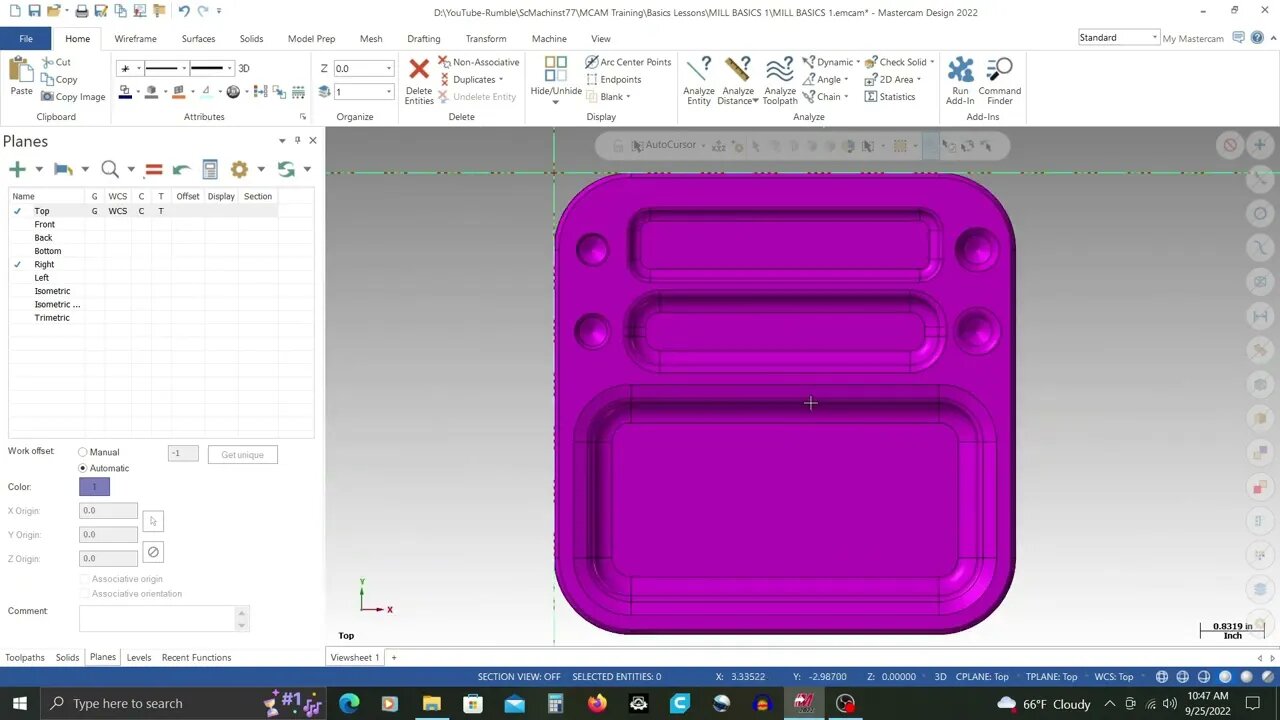The height and width of the screenshot is (720, 1280).
Task: Switch to the Toolpaths panel tab
Action: (25, 657)
